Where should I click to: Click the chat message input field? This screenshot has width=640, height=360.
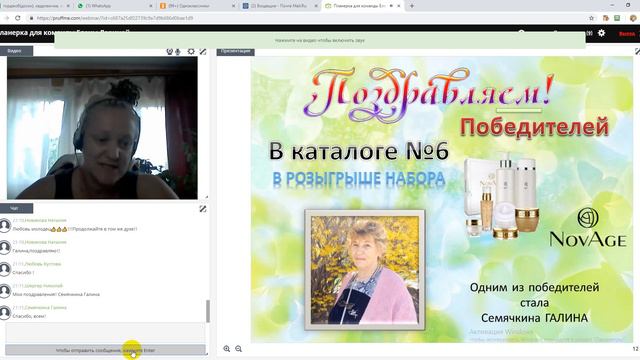105,333
